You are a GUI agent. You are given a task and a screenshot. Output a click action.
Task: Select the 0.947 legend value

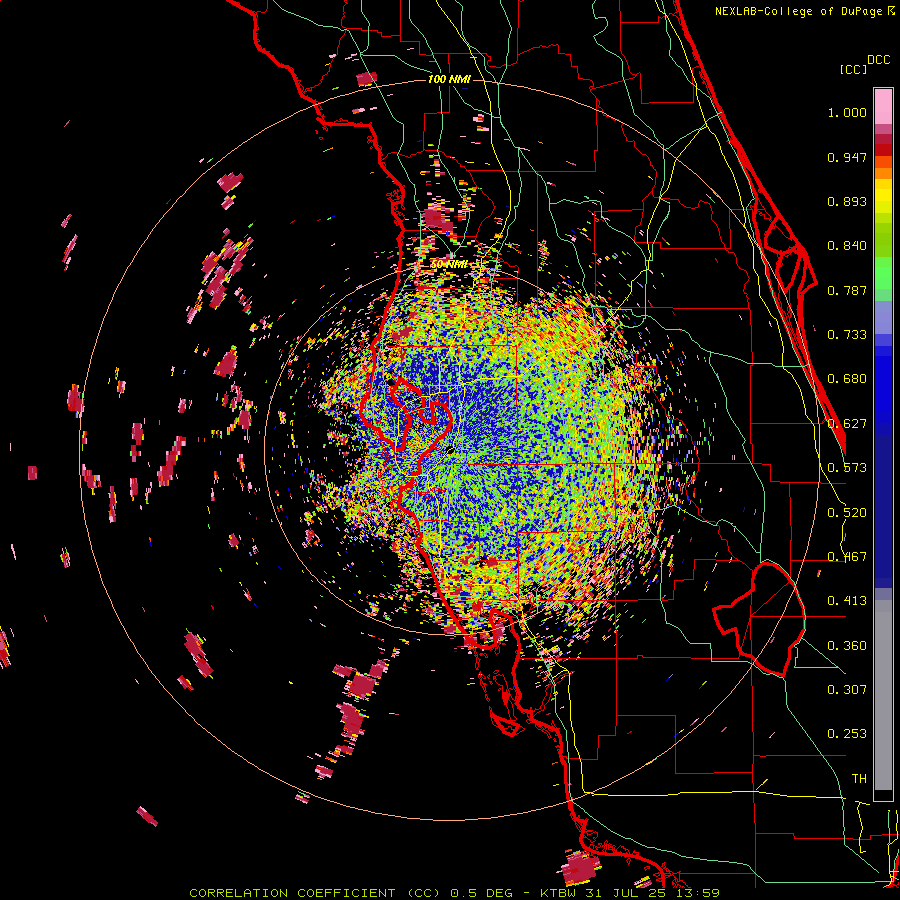tap(847, 157)
